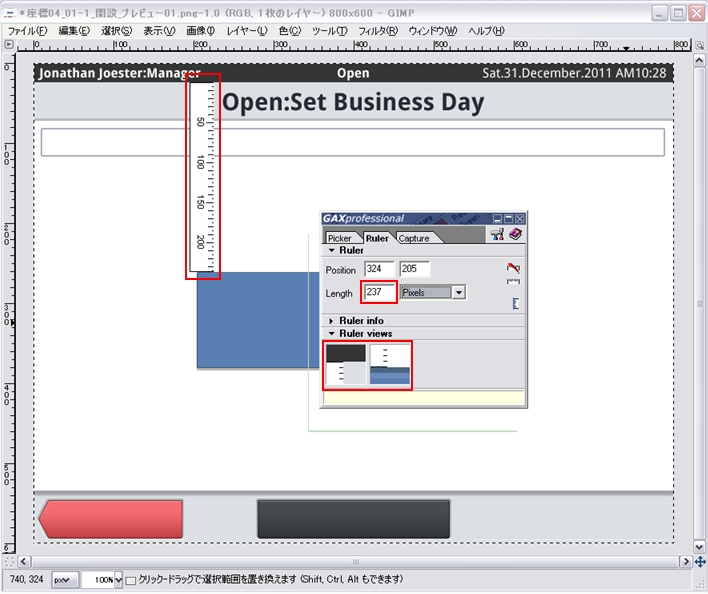The image size is (708, 594).
Task: Collapse the Ruler views section
Action: (331, 333)
